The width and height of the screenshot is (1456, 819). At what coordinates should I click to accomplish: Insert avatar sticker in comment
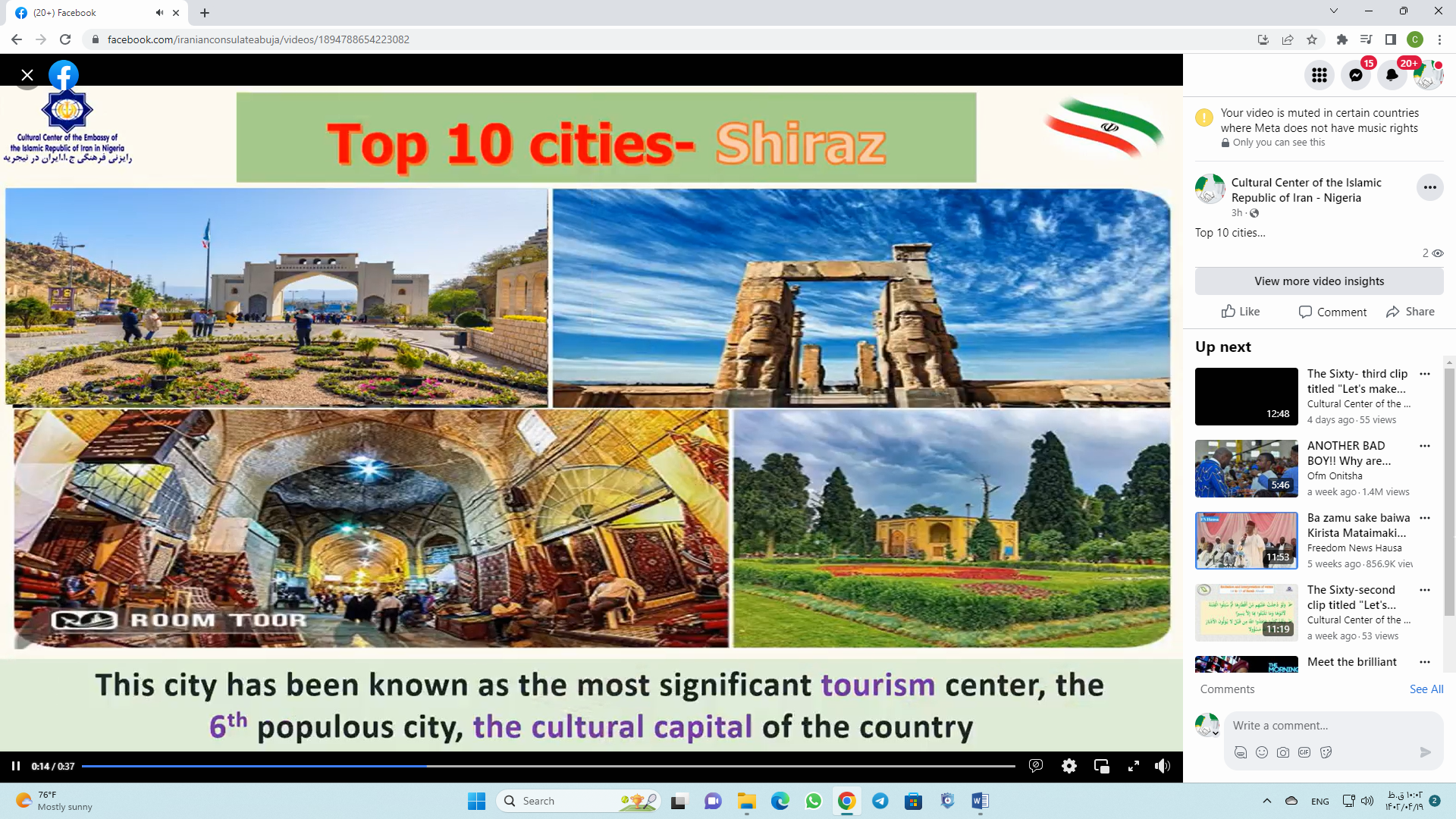pos(1241,752)
